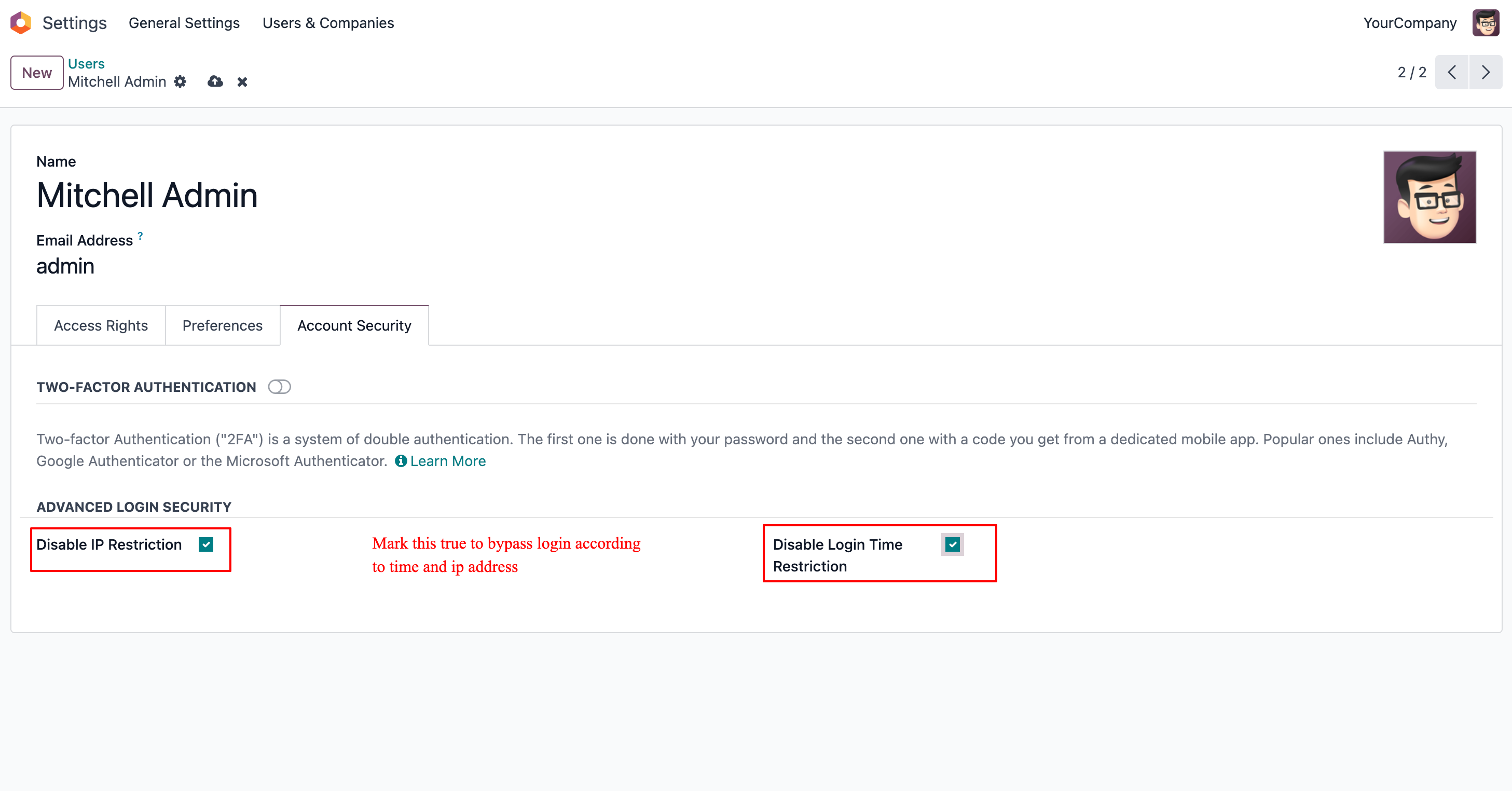1512x791 pixels.
Task: Click the Disable Login Time Restriction label
Action: click(x=837, y=555)
